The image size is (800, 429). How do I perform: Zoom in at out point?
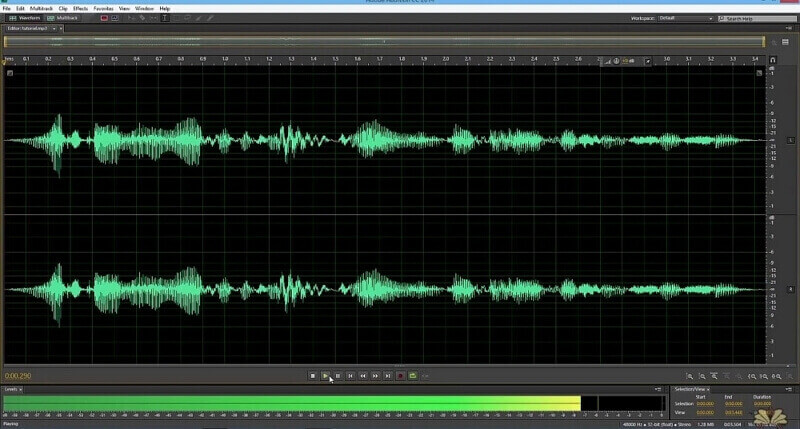[x=764, y=376]
